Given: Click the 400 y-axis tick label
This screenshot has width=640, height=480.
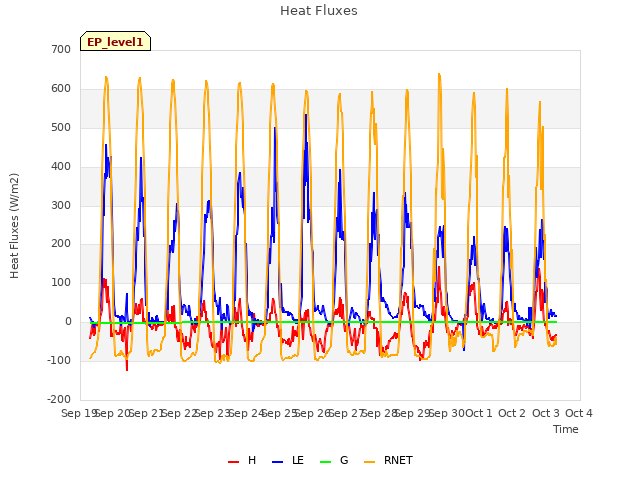Looking at the screenshot, I should point(61,166).
